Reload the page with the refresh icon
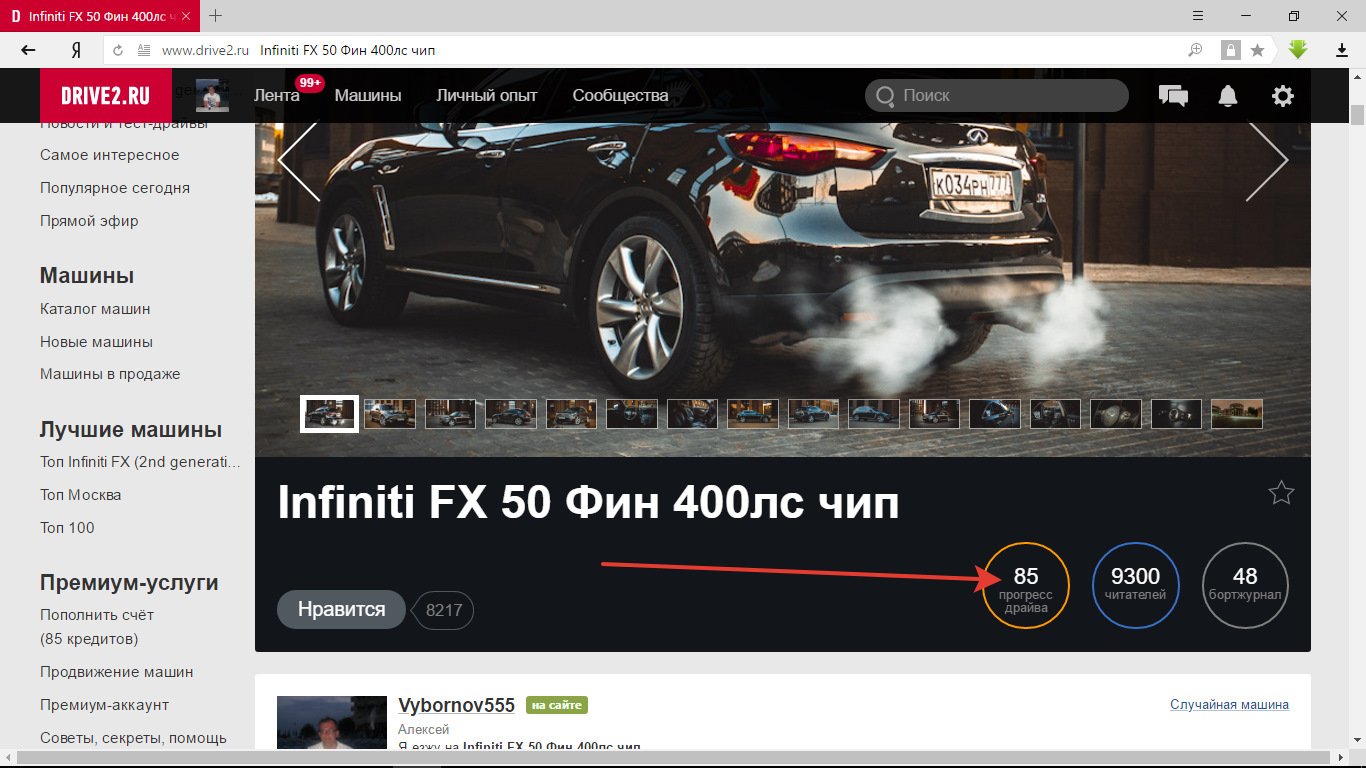 [118, 50]
